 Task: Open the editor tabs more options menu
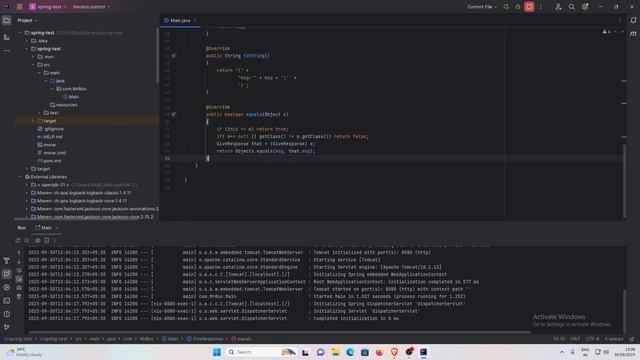coord(620,20)
